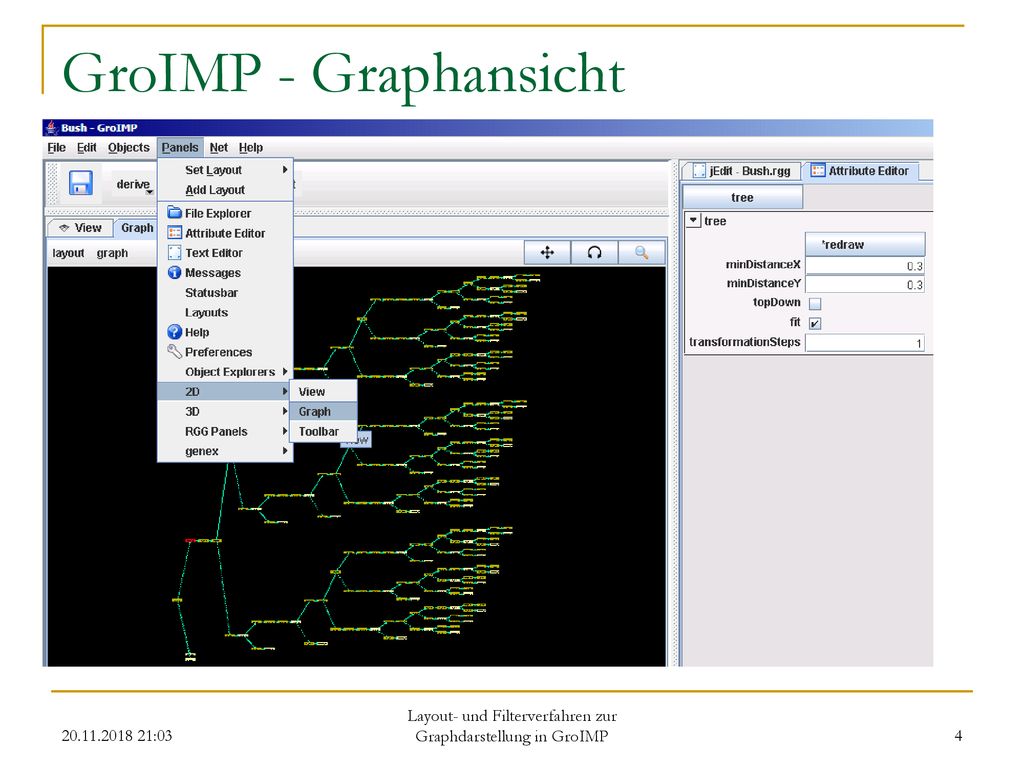Expand Object Explorers submenu

(x=225, y=372)
